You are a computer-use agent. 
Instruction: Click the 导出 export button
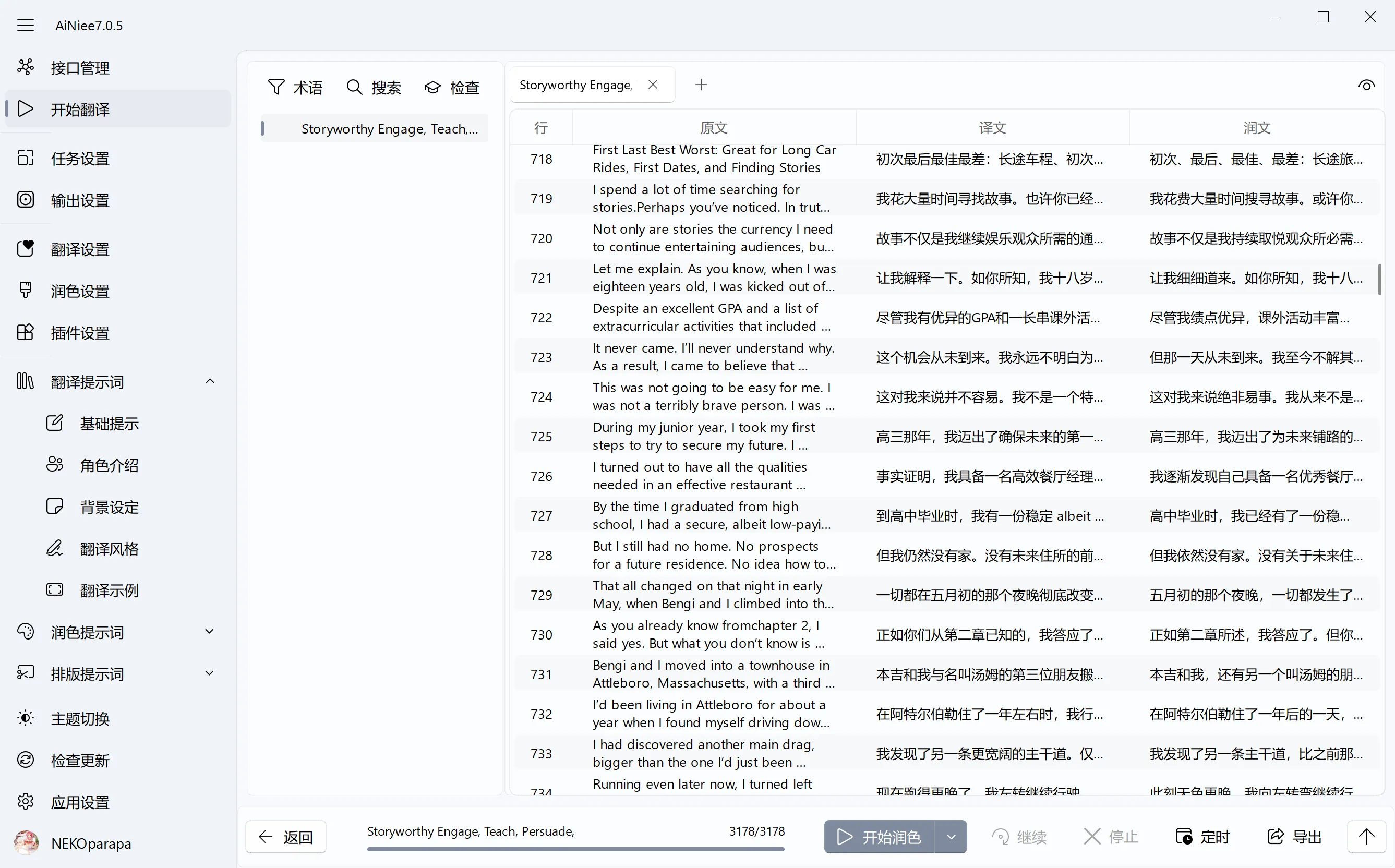click(1294, 837)
